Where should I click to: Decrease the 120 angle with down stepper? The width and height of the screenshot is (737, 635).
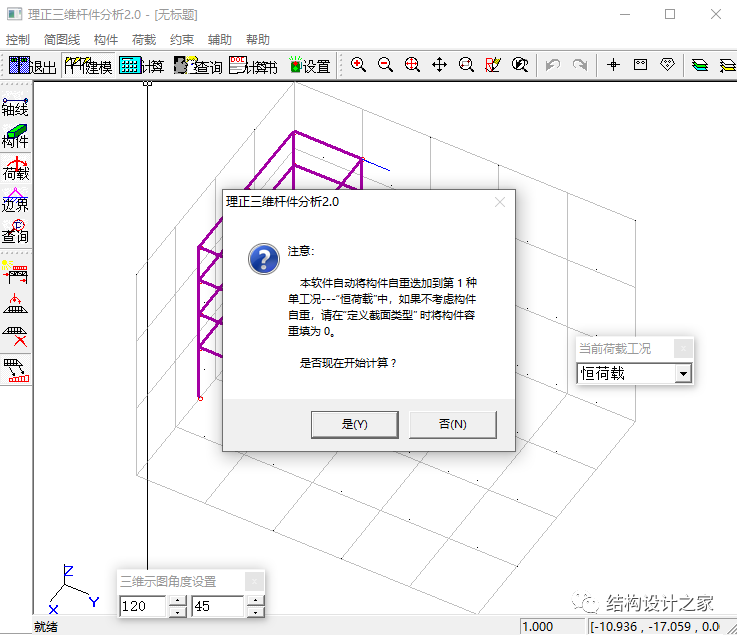(x=177, y=611)
